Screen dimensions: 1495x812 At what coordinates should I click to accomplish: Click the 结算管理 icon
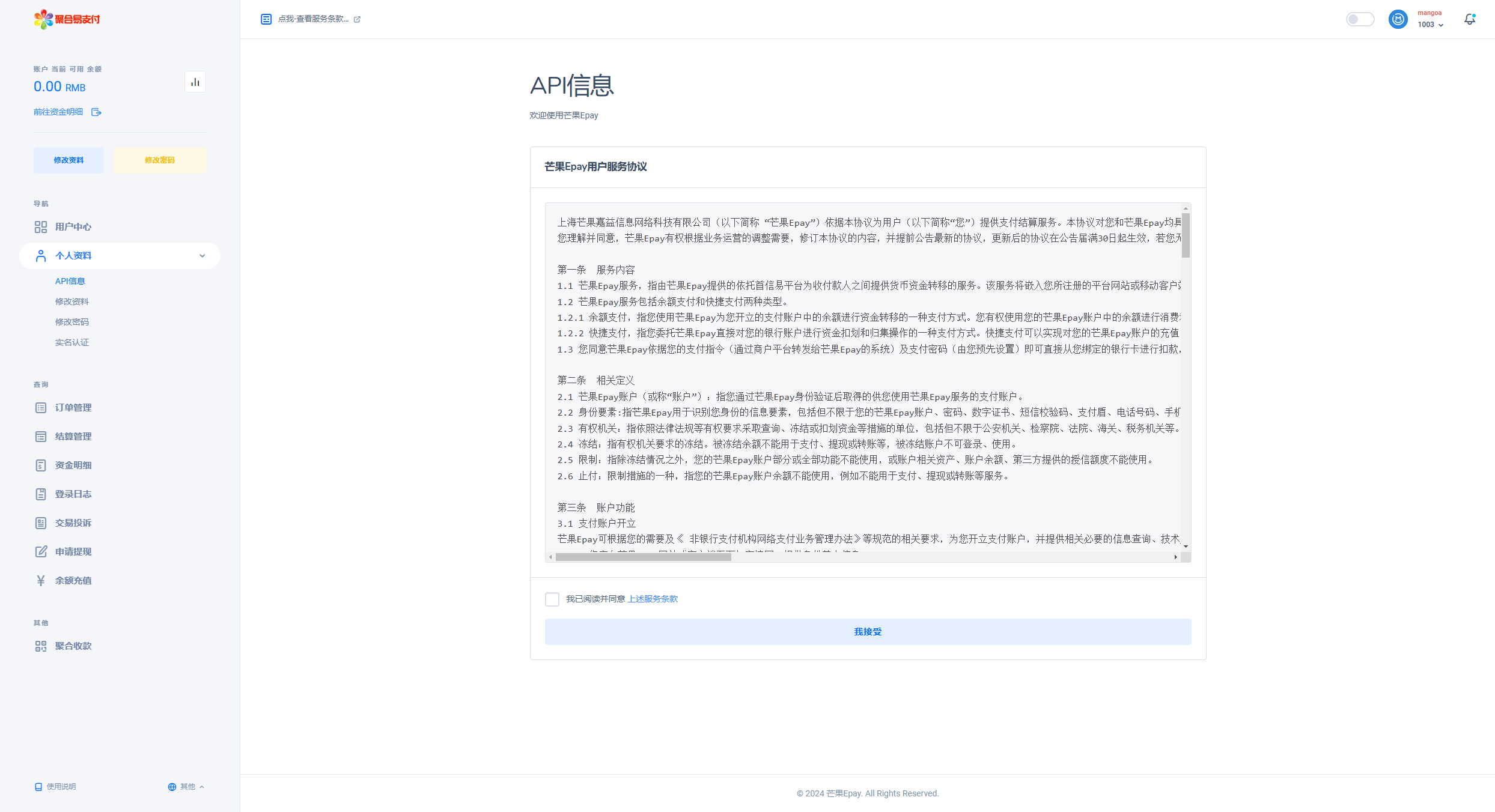click(41, 437)
